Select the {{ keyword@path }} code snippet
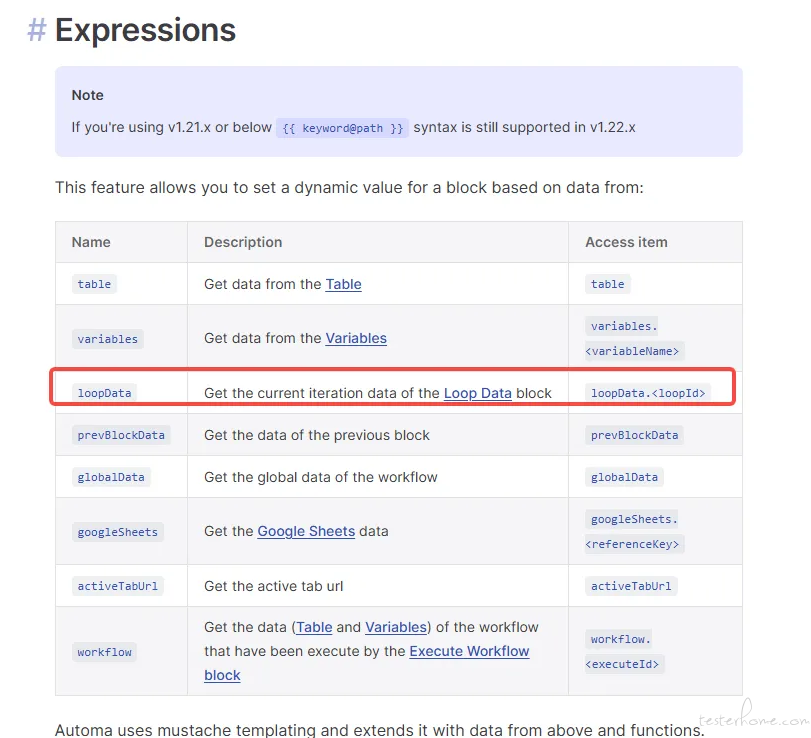The image size is (811, 738). tap(342, 128)
